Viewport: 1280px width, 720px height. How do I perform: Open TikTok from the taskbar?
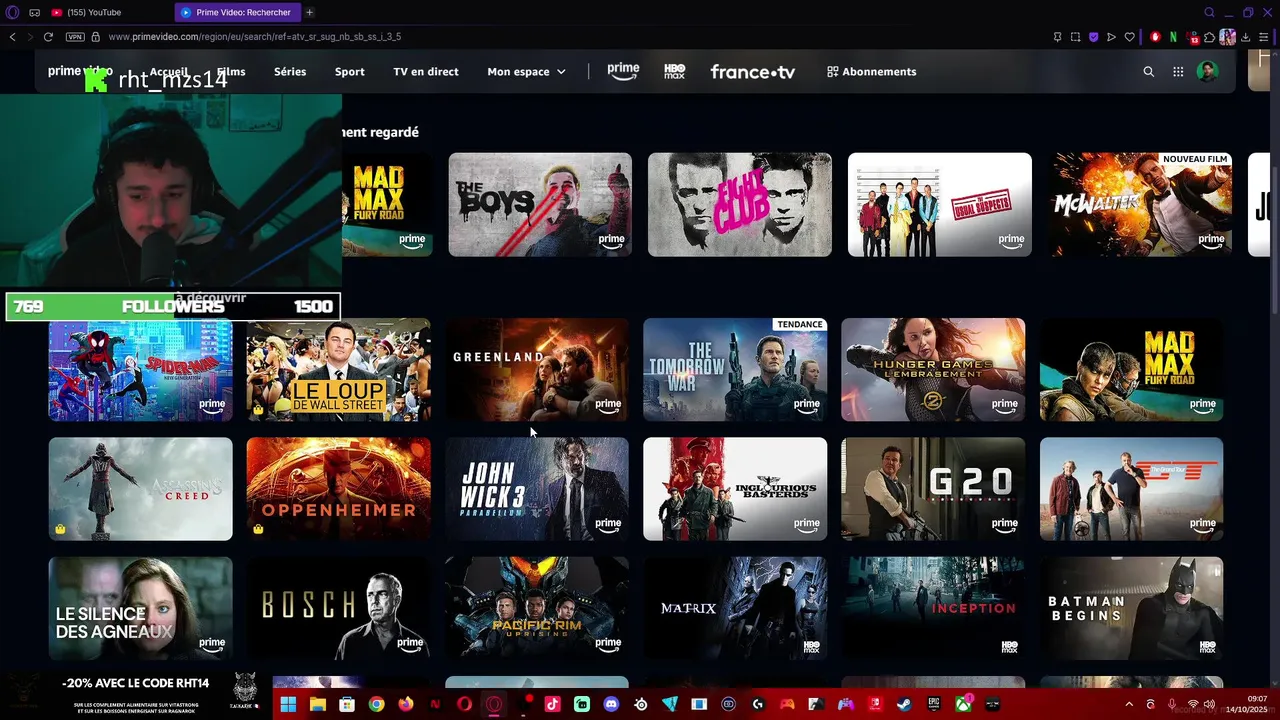(x=552, y=704)
